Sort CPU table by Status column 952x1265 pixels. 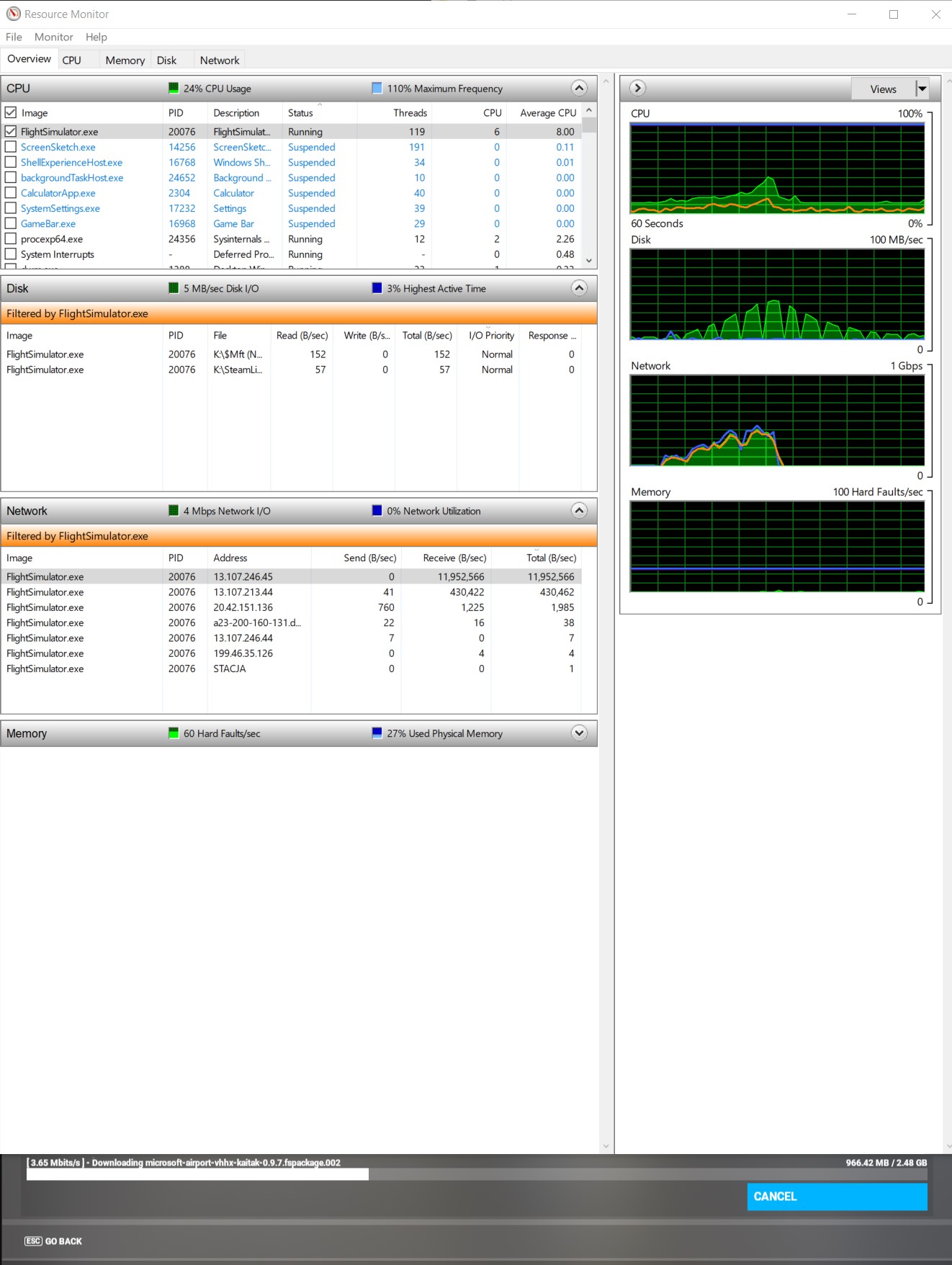pos(319,113)
